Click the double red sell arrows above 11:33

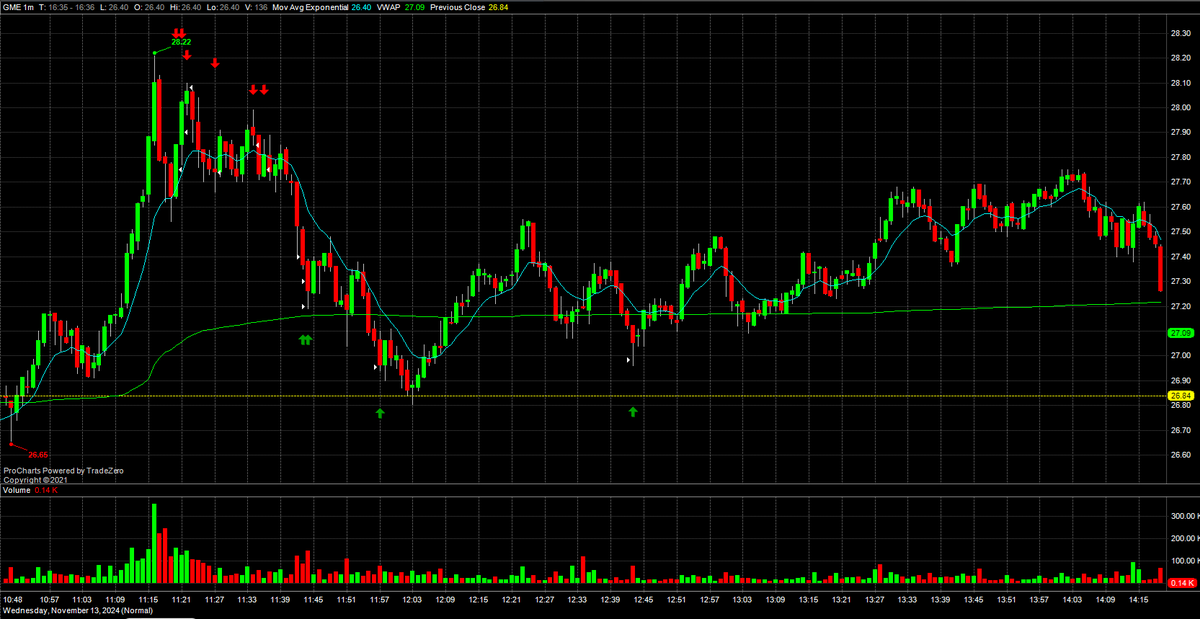pos(258,90)
